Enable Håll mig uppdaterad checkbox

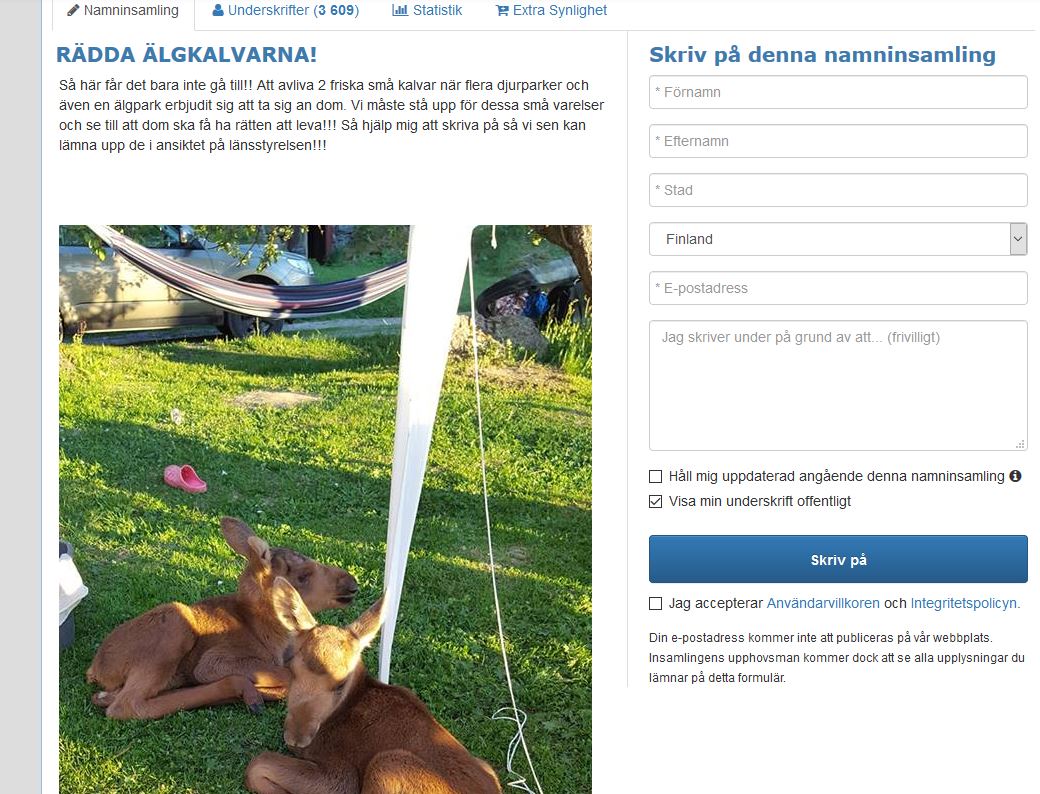pyautogui.click(x=655, y=476)
